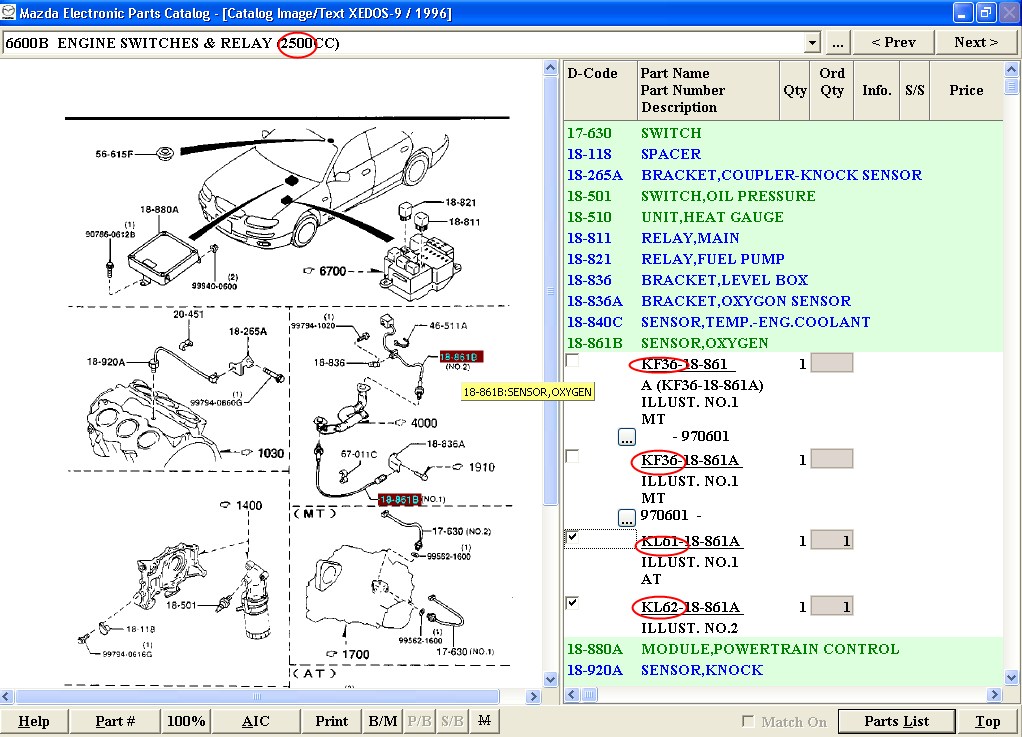1022x737 pixels.
Task: Select RELAY,FUEL PUMP row
Action: tap(783, 259)
